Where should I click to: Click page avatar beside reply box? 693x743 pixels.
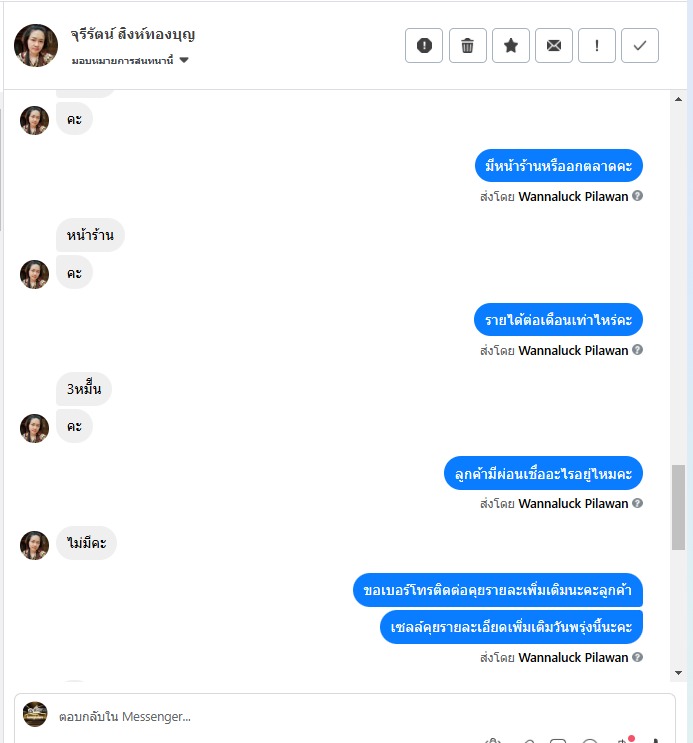pyautogui.click(x=35, y=714)
